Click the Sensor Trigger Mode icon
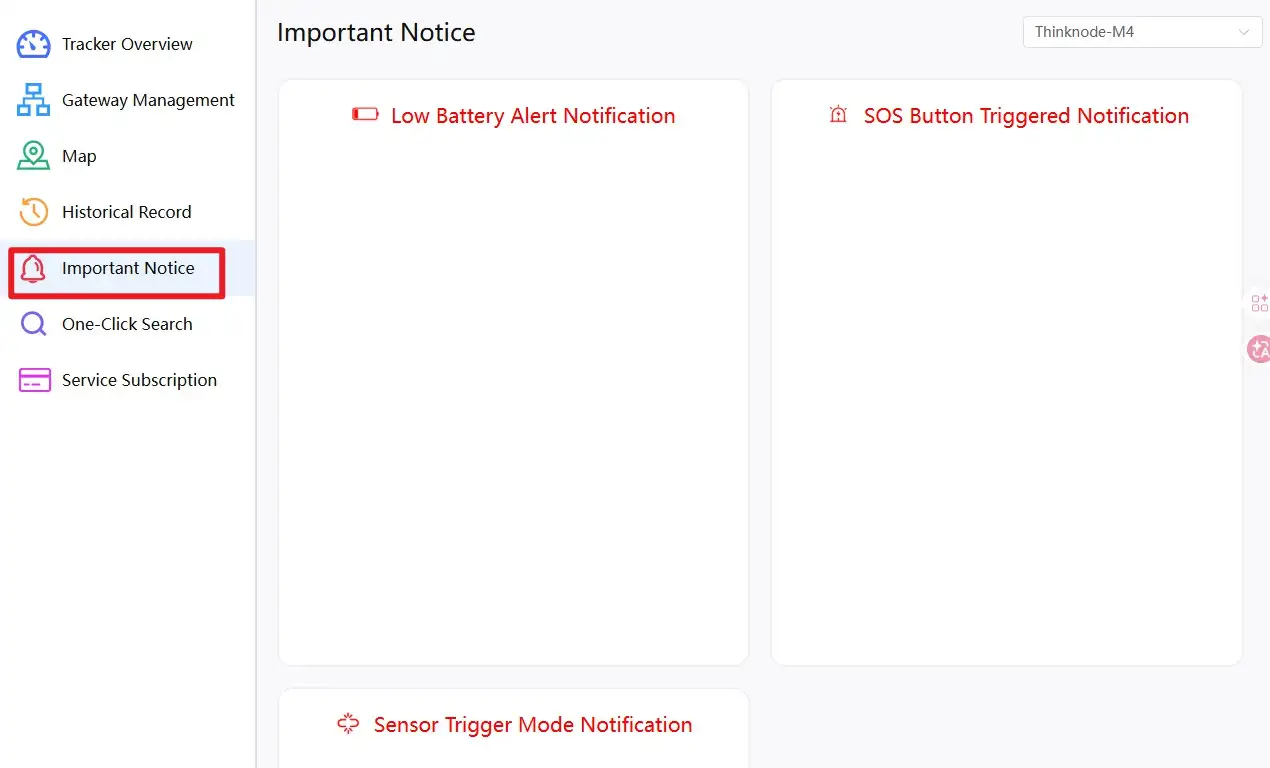Screen dimensions: 1270x768 (348, 724)
